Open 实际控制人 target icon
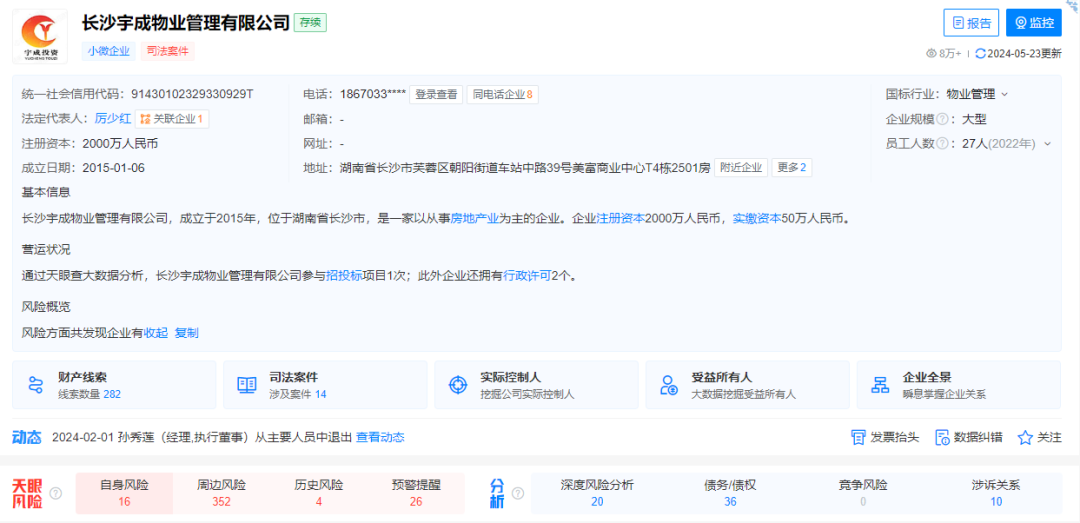 [x=457, y=385]
